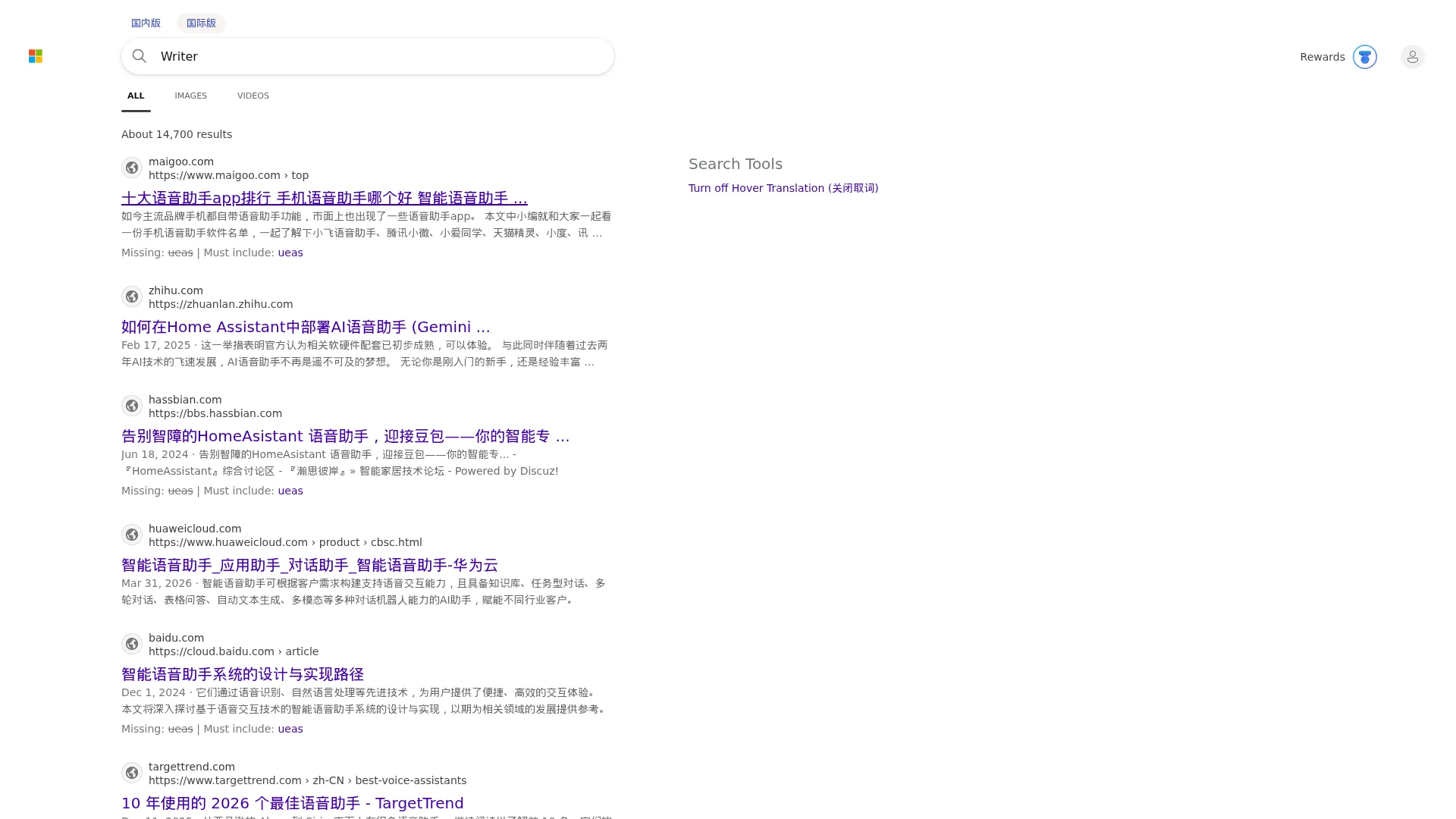Click the maigoo.com site name
Screen dimensions: 1456x819
(181, 162)
